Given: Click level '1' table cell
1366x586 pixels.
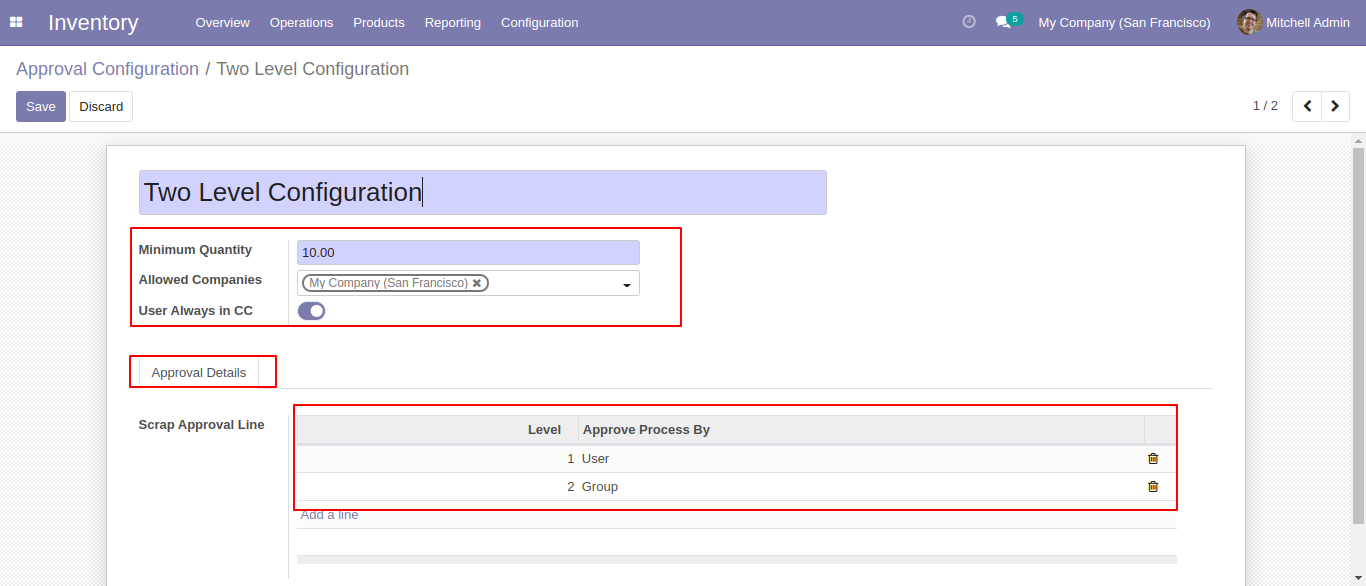Looking at the screenshot, I should 438,459.
